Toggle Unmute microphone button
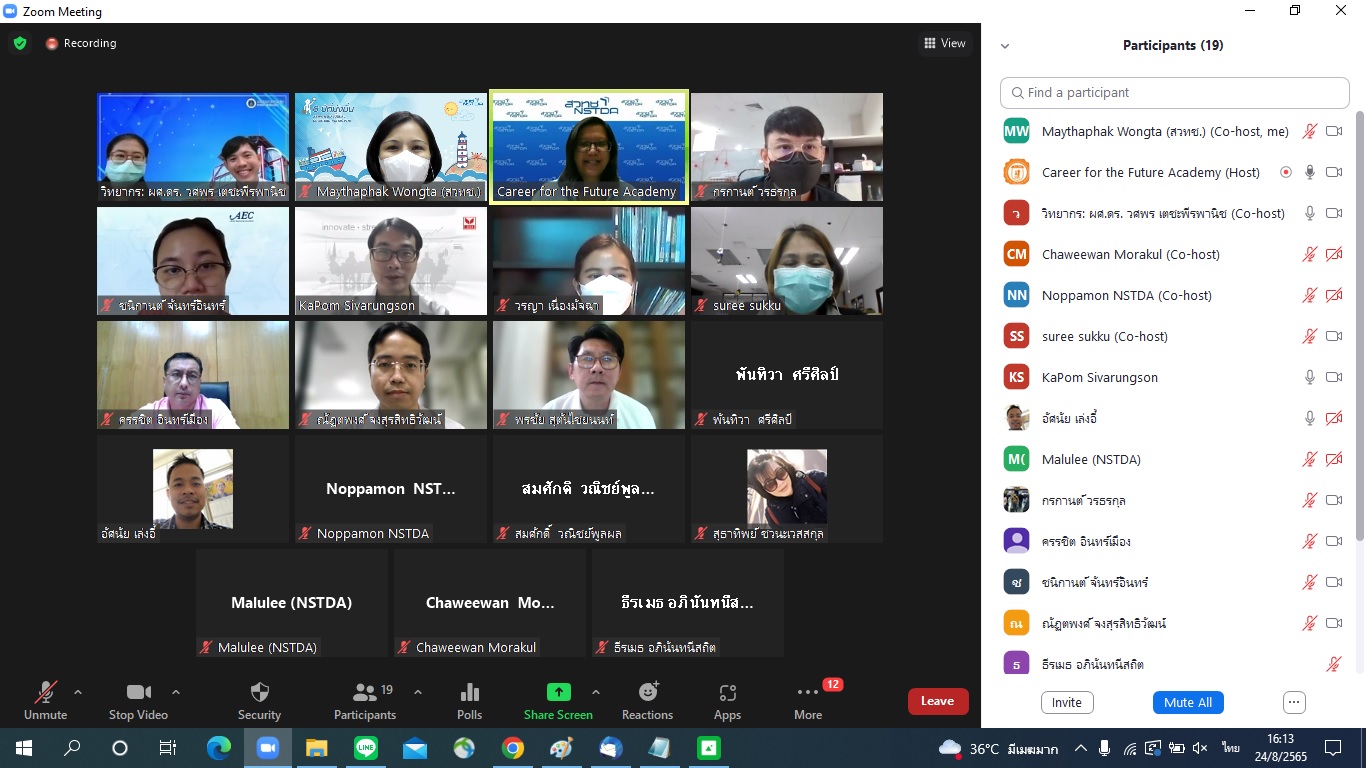Screen dimensions: 1366x768 pyautogui.click(x=45, y=693)
